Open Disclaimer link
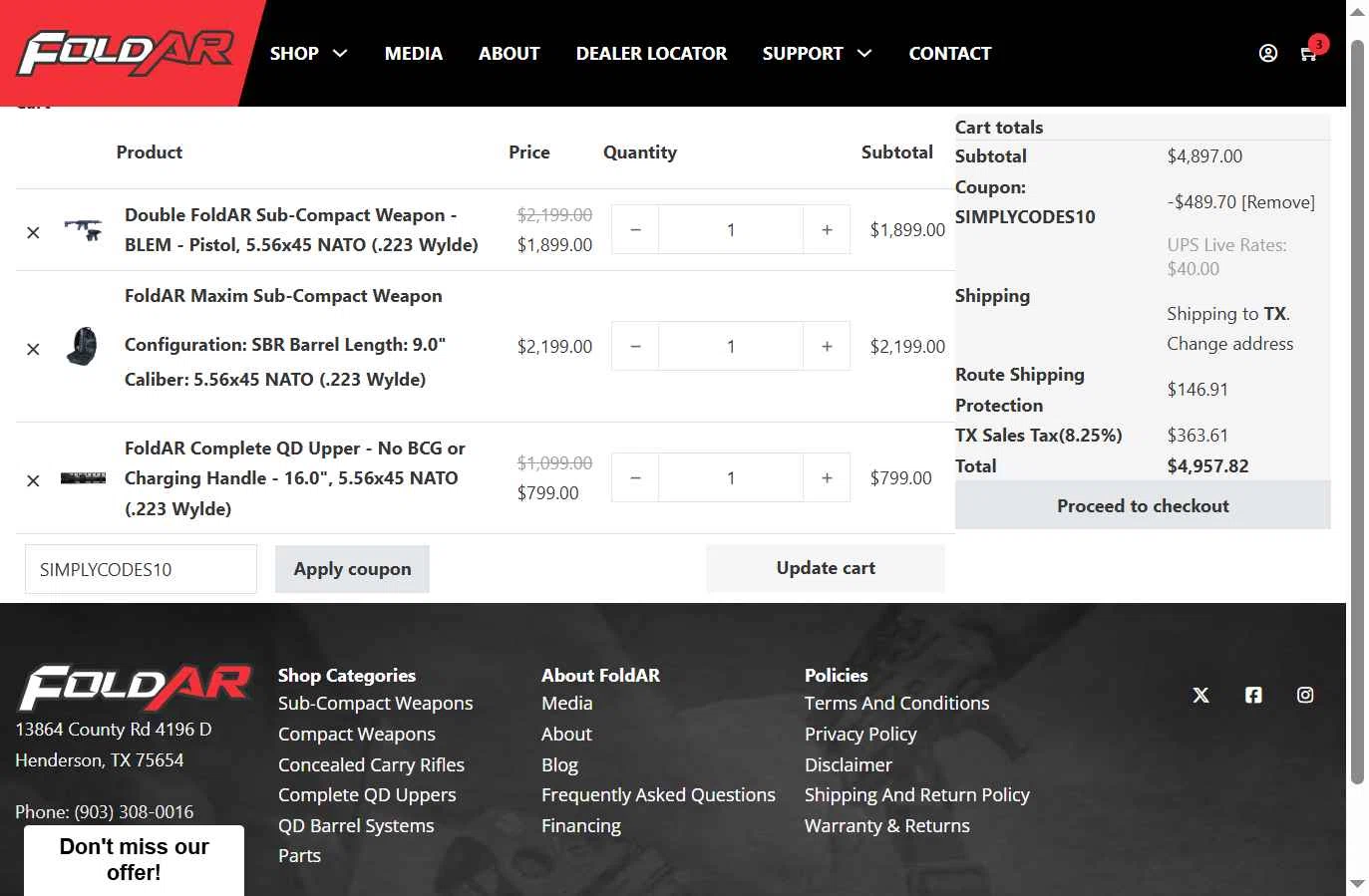Viewport: 1369px width, 896px height. (x=848, y=764)
